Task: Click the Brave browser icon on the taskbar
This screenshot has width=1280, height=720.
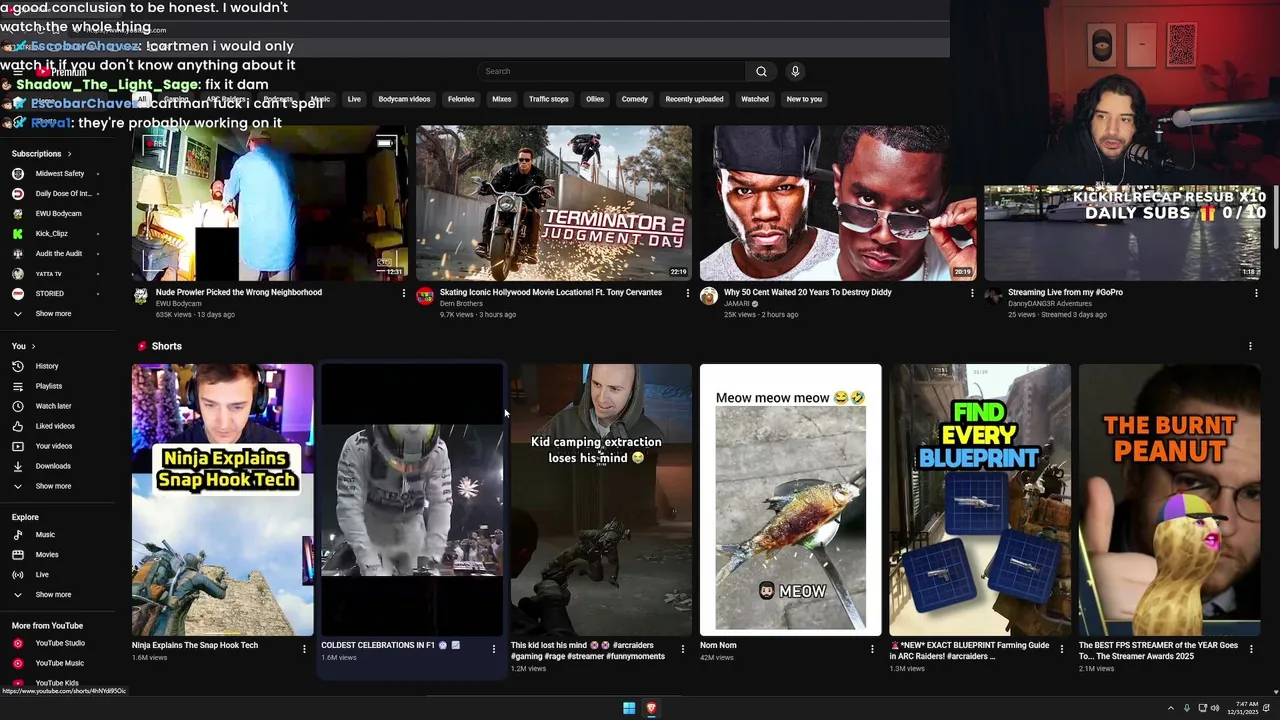Action: tap(651, 708)
